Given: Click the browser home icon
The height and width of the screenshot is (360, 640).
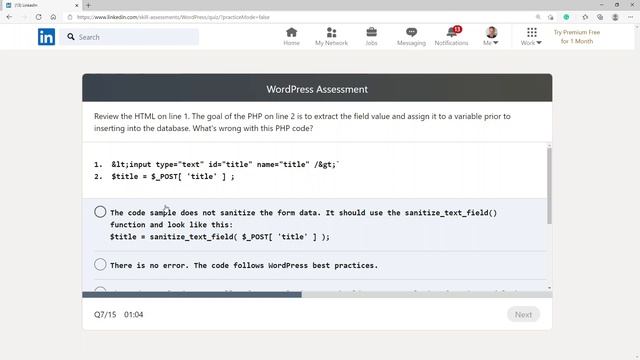Looking at the screenshot, I should coord(53,17).
